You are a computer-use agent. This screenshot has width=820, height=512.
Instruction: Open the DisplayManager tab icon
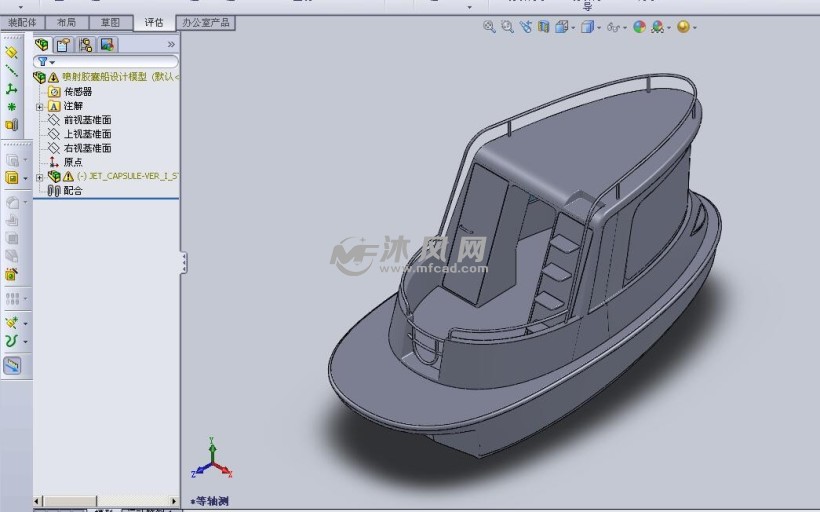[x=107, y=44]
